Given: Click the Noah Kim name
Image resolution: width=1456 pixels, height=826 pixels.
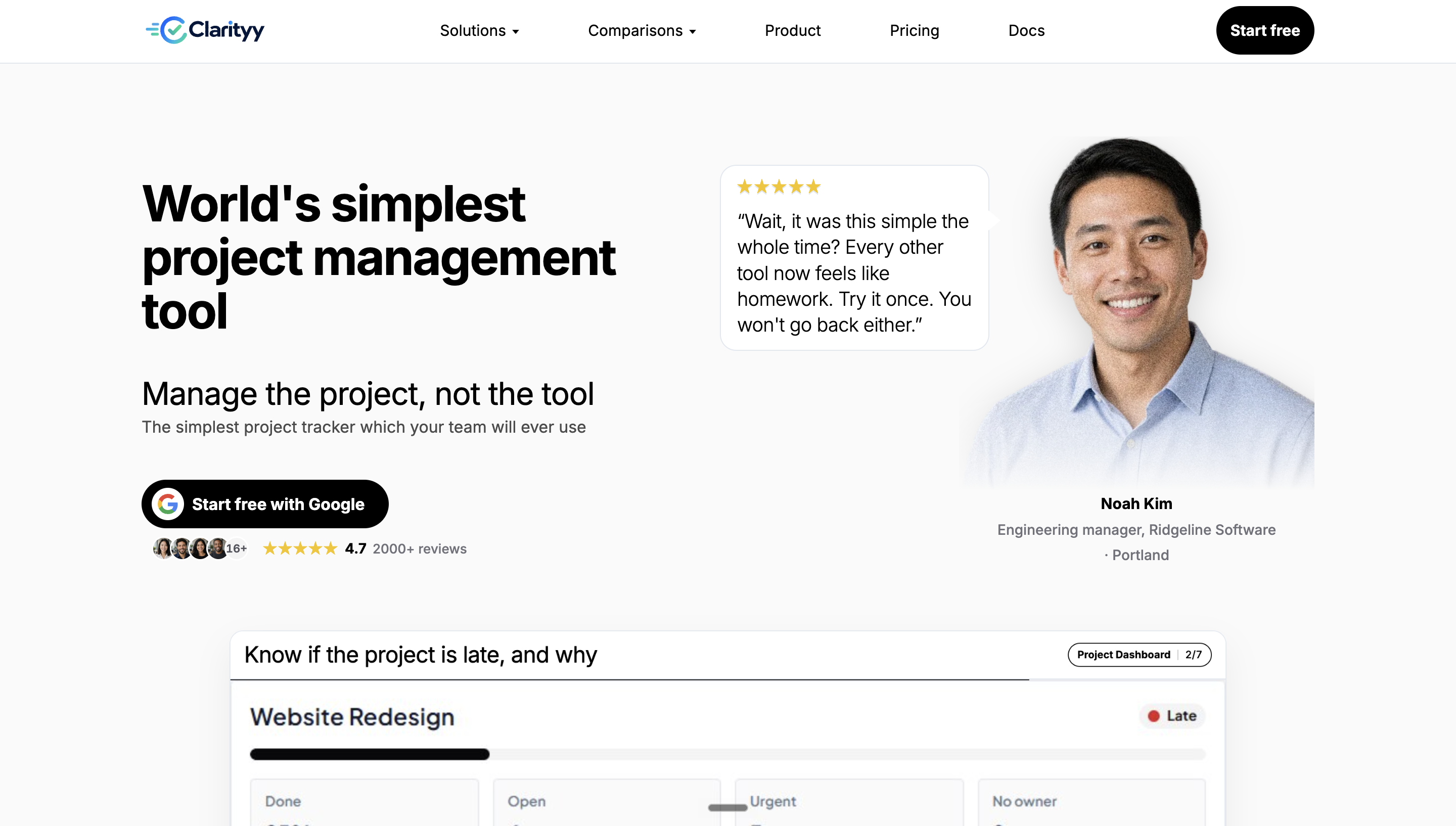Looking at the screenshot, I should [1136, 504].
